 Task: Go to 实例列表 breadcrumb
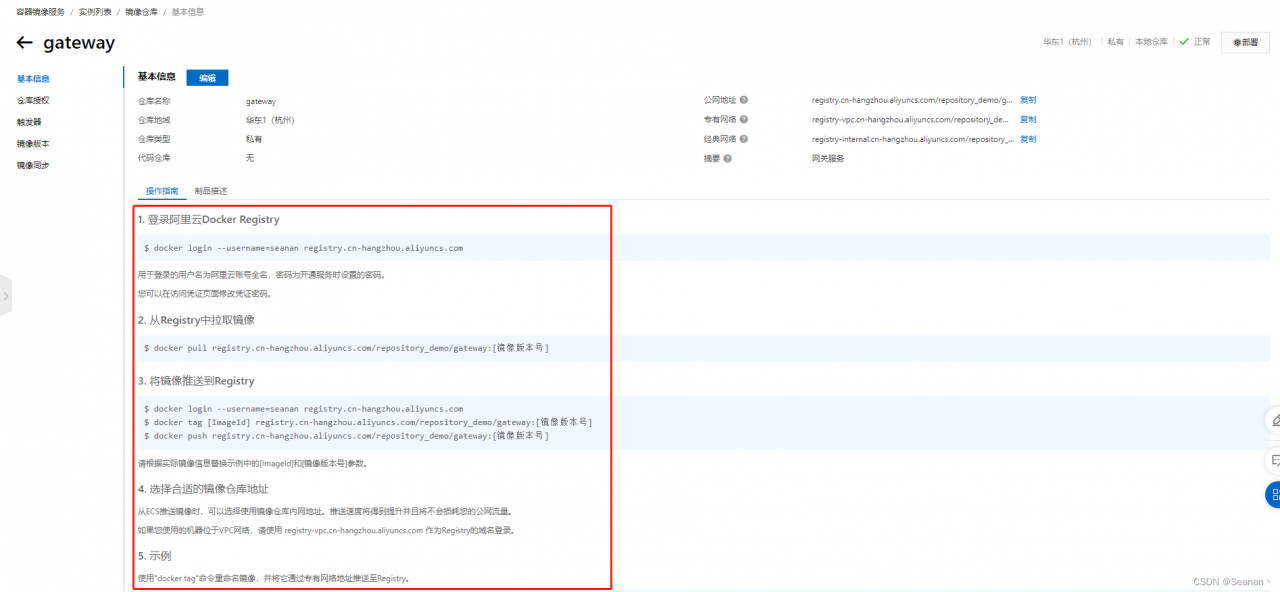tap(95, 10)
